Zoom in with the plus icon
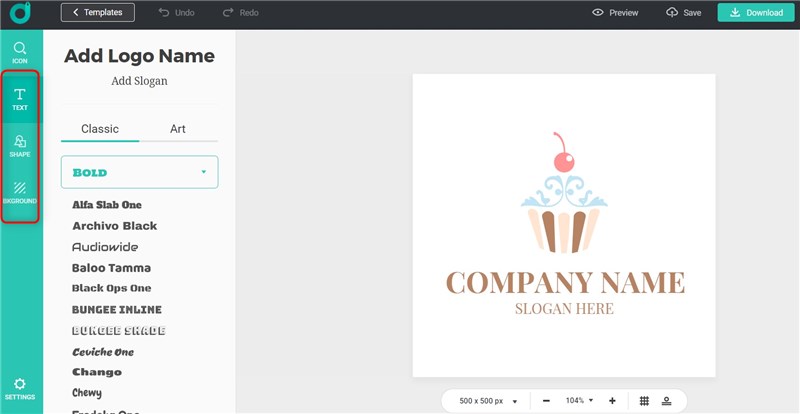The height and width of the screenshot is (414, 800). click(x=612, y=400)
